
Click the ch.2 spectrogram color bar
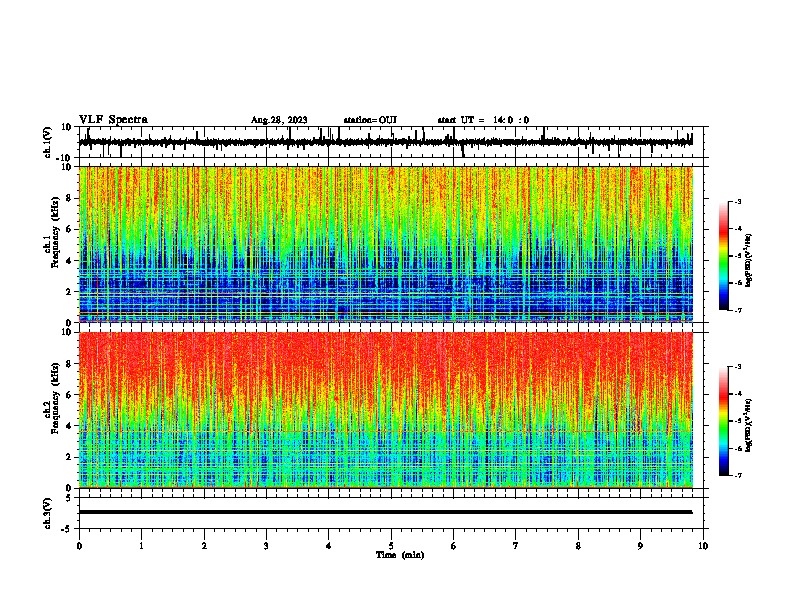coord(724,421)
